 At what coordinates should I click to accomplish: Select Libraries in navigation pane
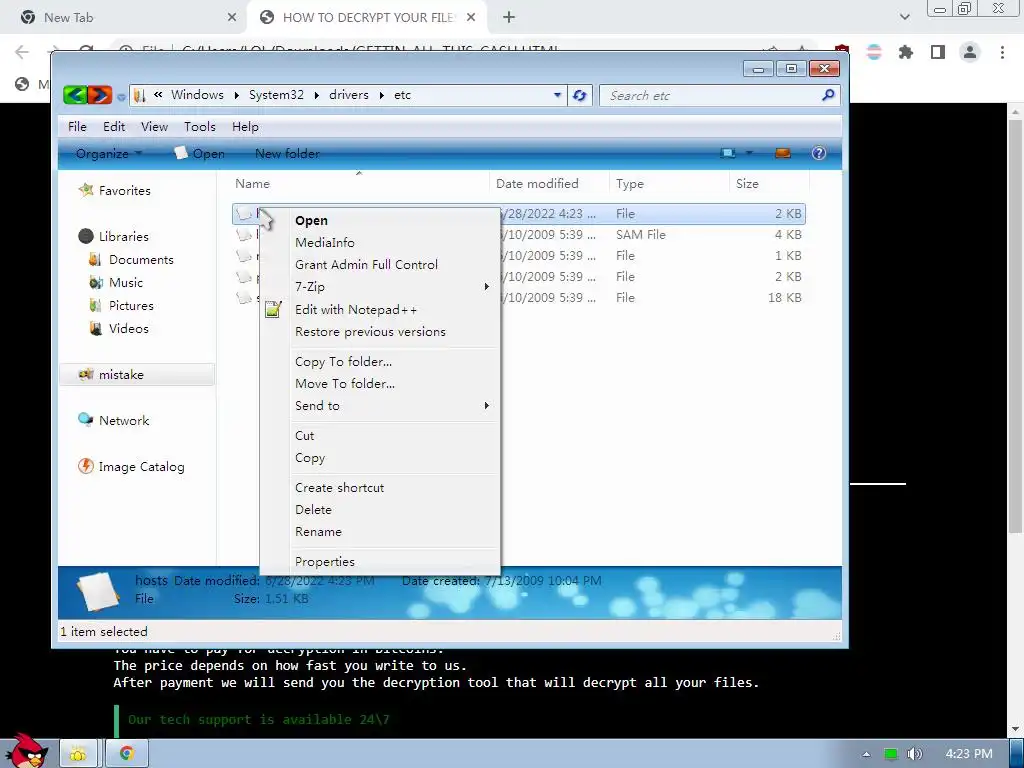click(x=114, y=236)
